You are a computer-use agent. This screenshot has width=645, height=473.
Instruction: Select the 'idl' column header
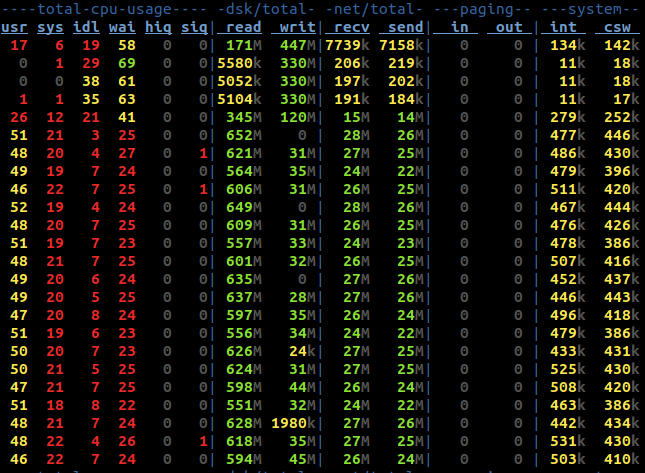[86, 27]
